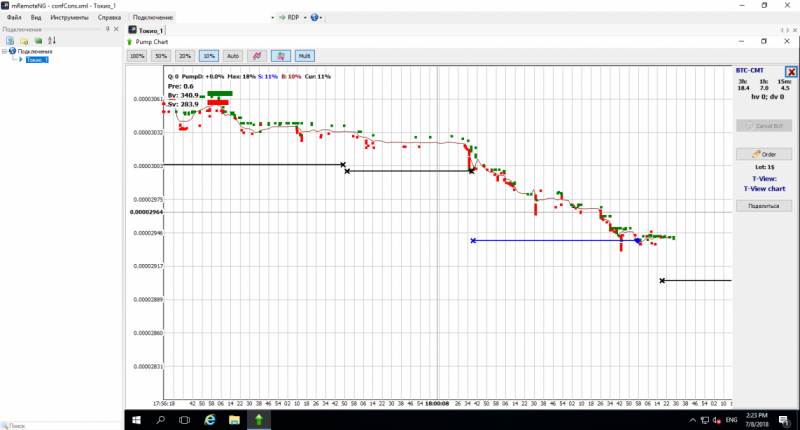The image size is (800, 430).
Task: Click the volume icon in system tray
Action: click(717, 420)
